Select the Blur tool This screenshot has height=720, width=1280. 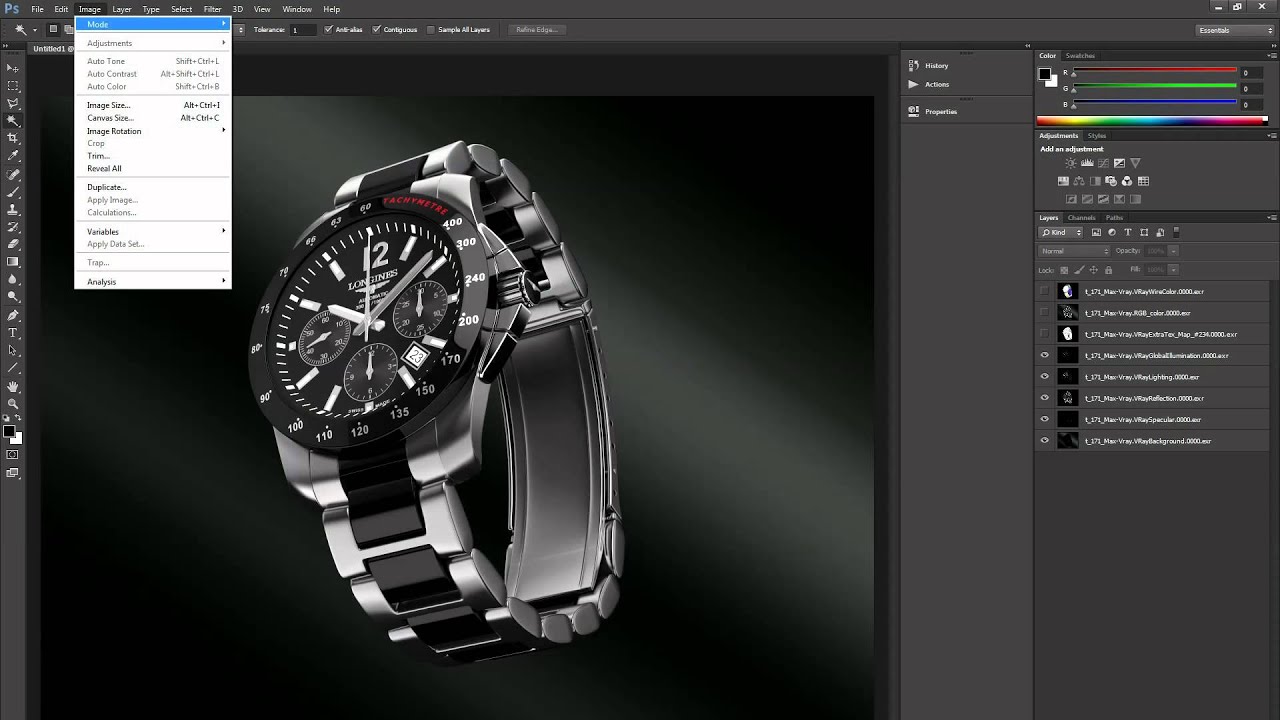(13, 279)
